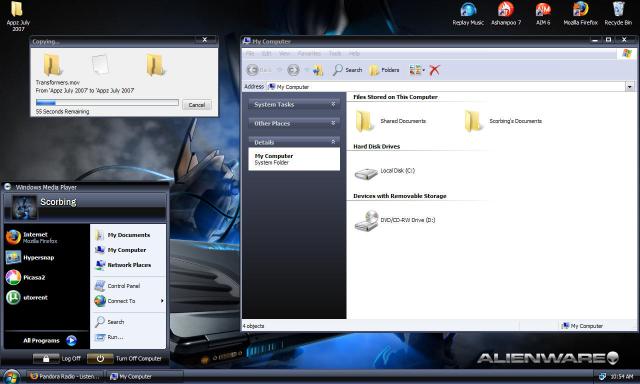Click the red X delete toolbar icon

pos(434,70)
